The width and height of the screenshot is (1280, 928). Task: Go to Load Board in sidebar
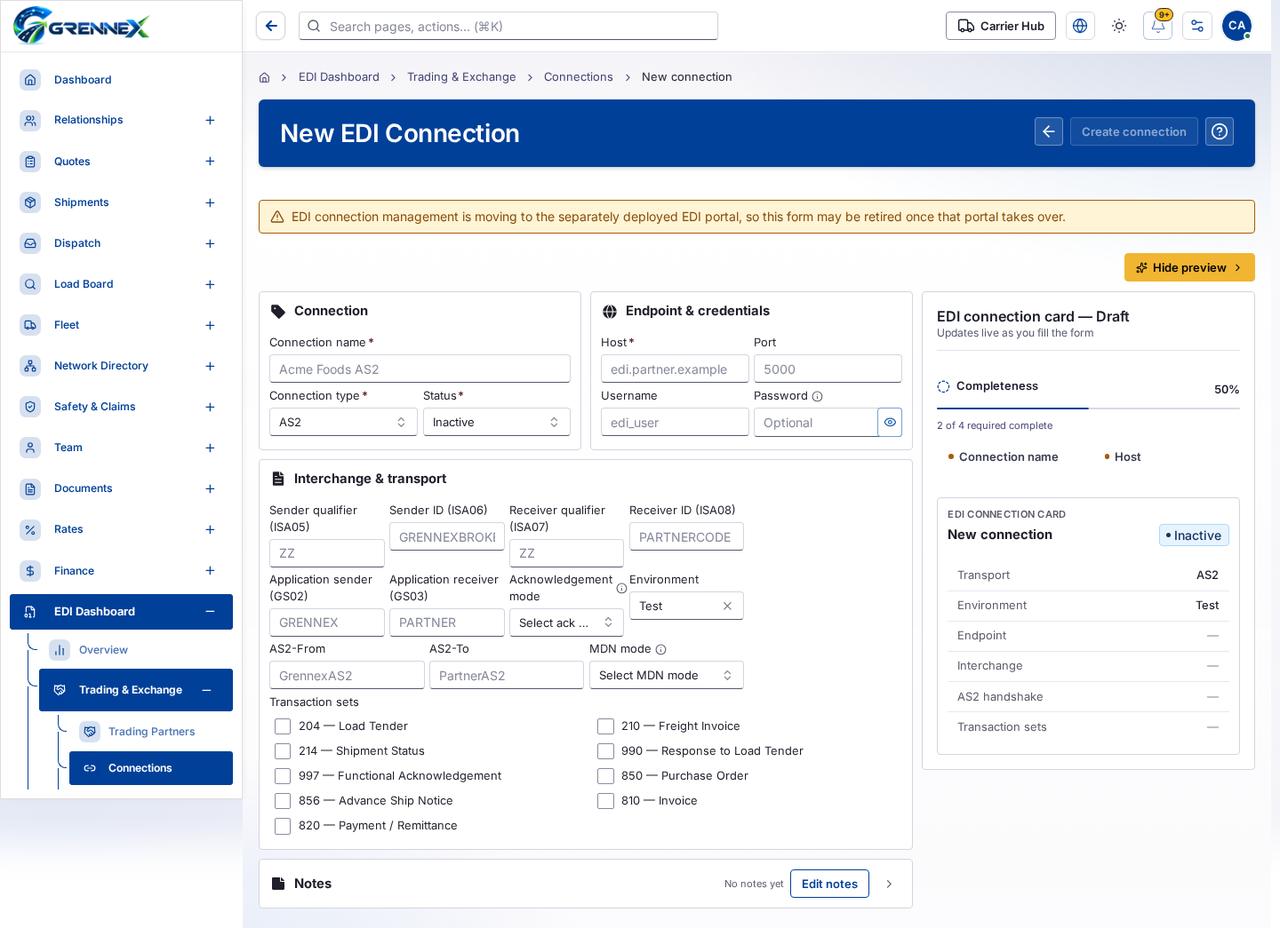click(x=121, y=284)
